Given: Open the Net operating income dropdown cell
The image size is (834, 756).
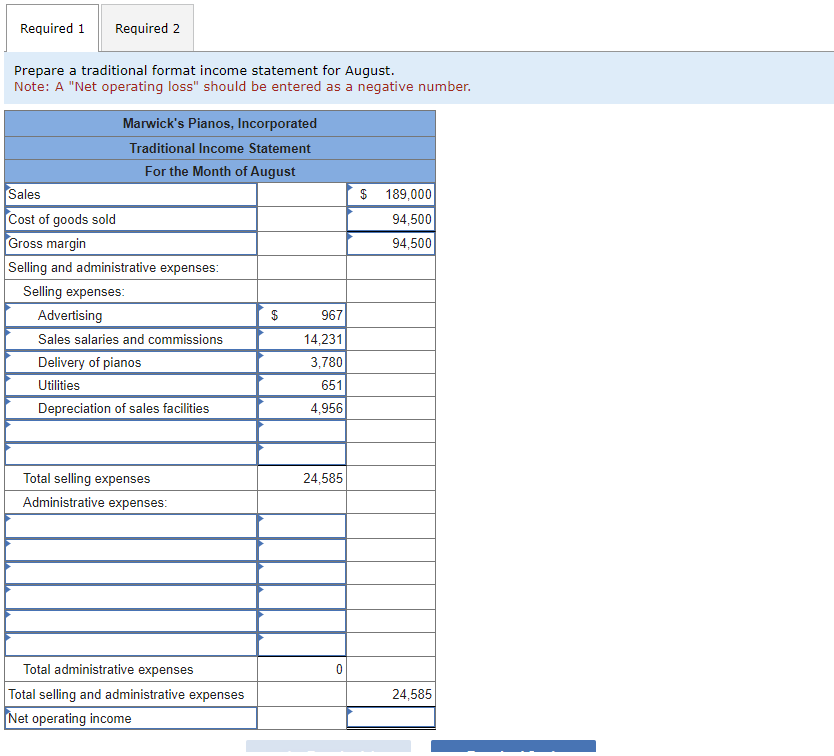Looking at the screenshot, I should coord(131,718).
